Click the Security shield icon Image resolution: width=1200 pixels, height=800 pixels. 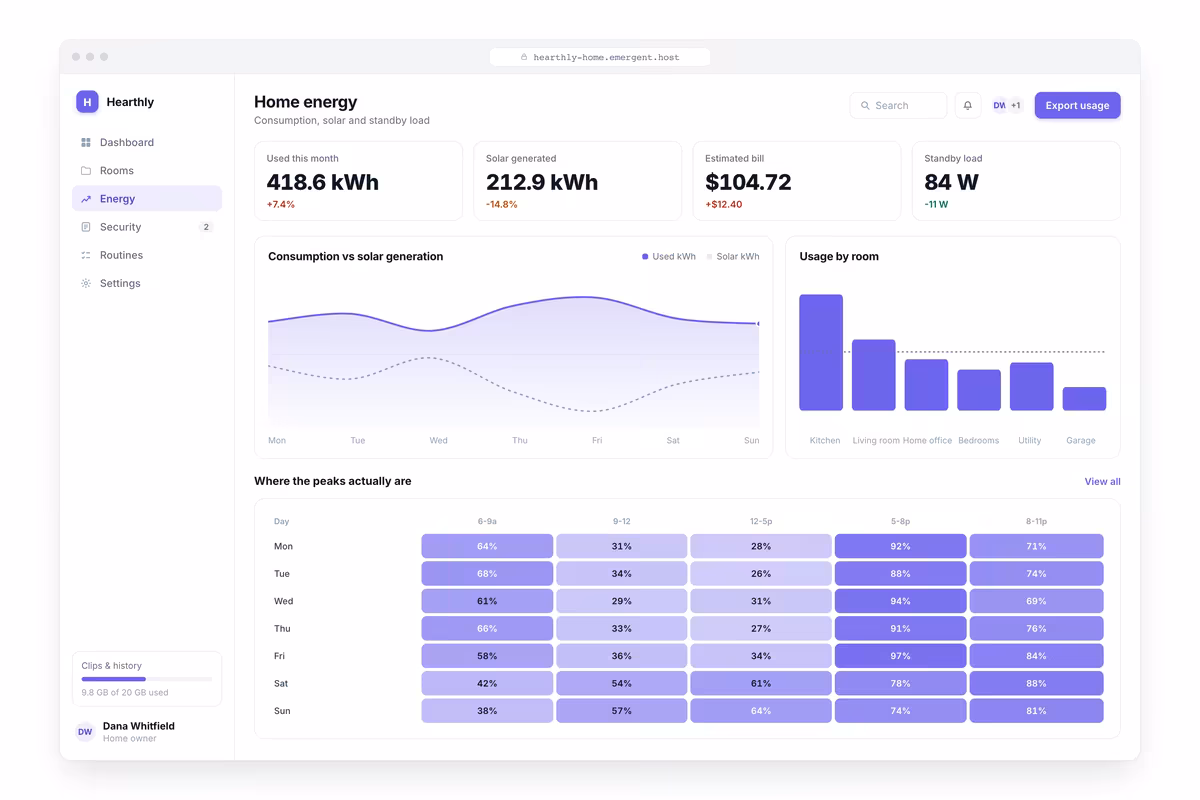86,227
